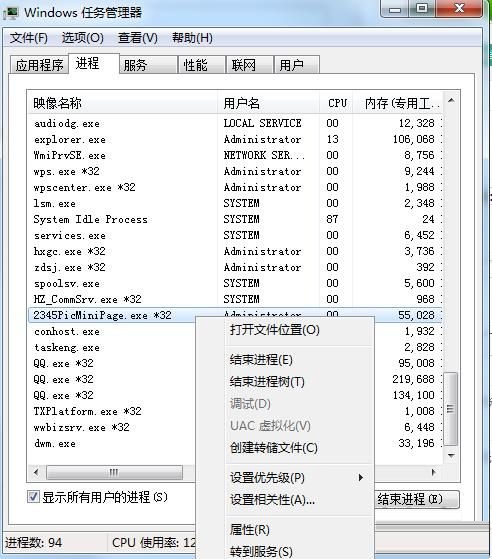
Task: Select the 2345PicMiniPage.exe *32 process
Action: pos(112,315)
